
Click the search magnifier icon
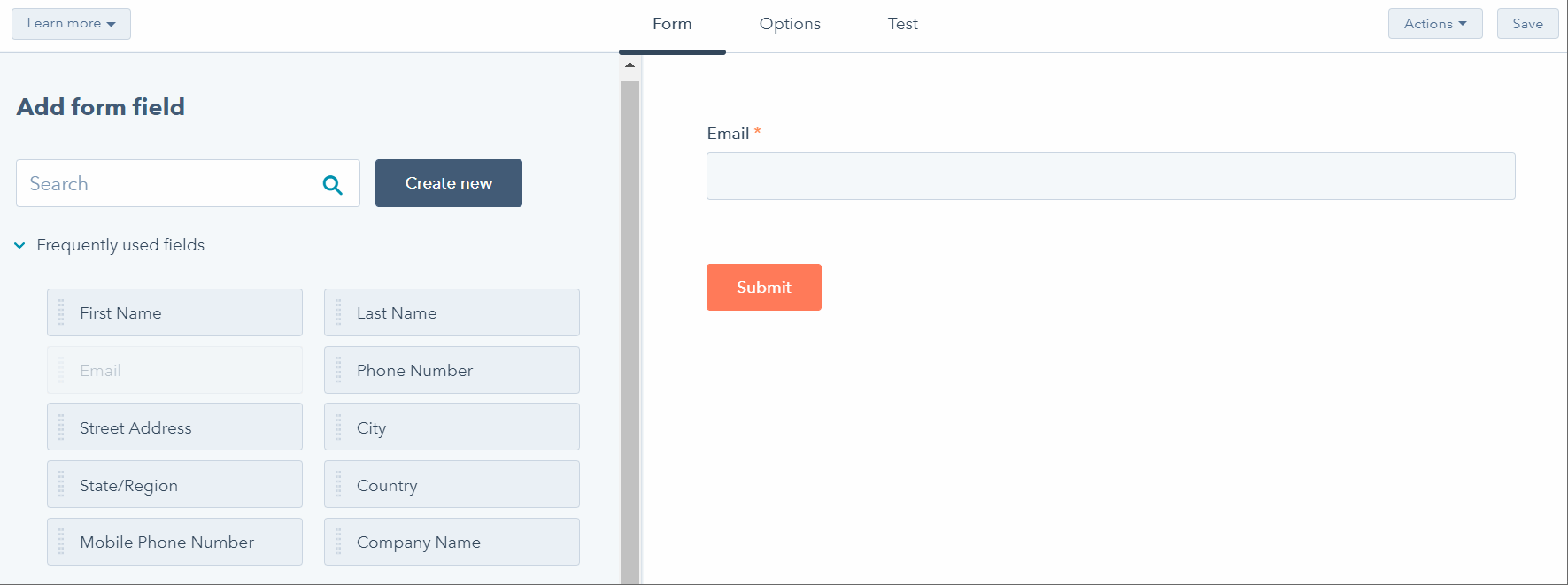333,184
